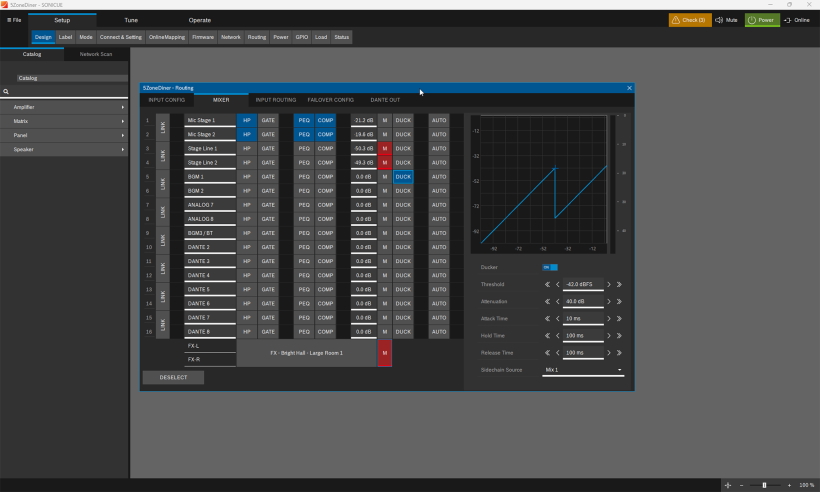This screenshot has height=492, width=820.
Task: Unmute Stage Line 2 channel M button
Action: point(385,163)
